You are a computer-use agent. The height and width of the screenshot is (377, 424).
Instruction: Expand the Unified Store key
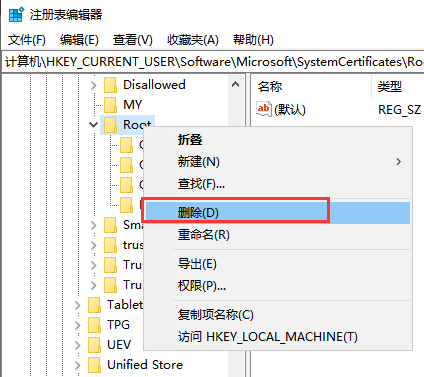pos(77,365)
